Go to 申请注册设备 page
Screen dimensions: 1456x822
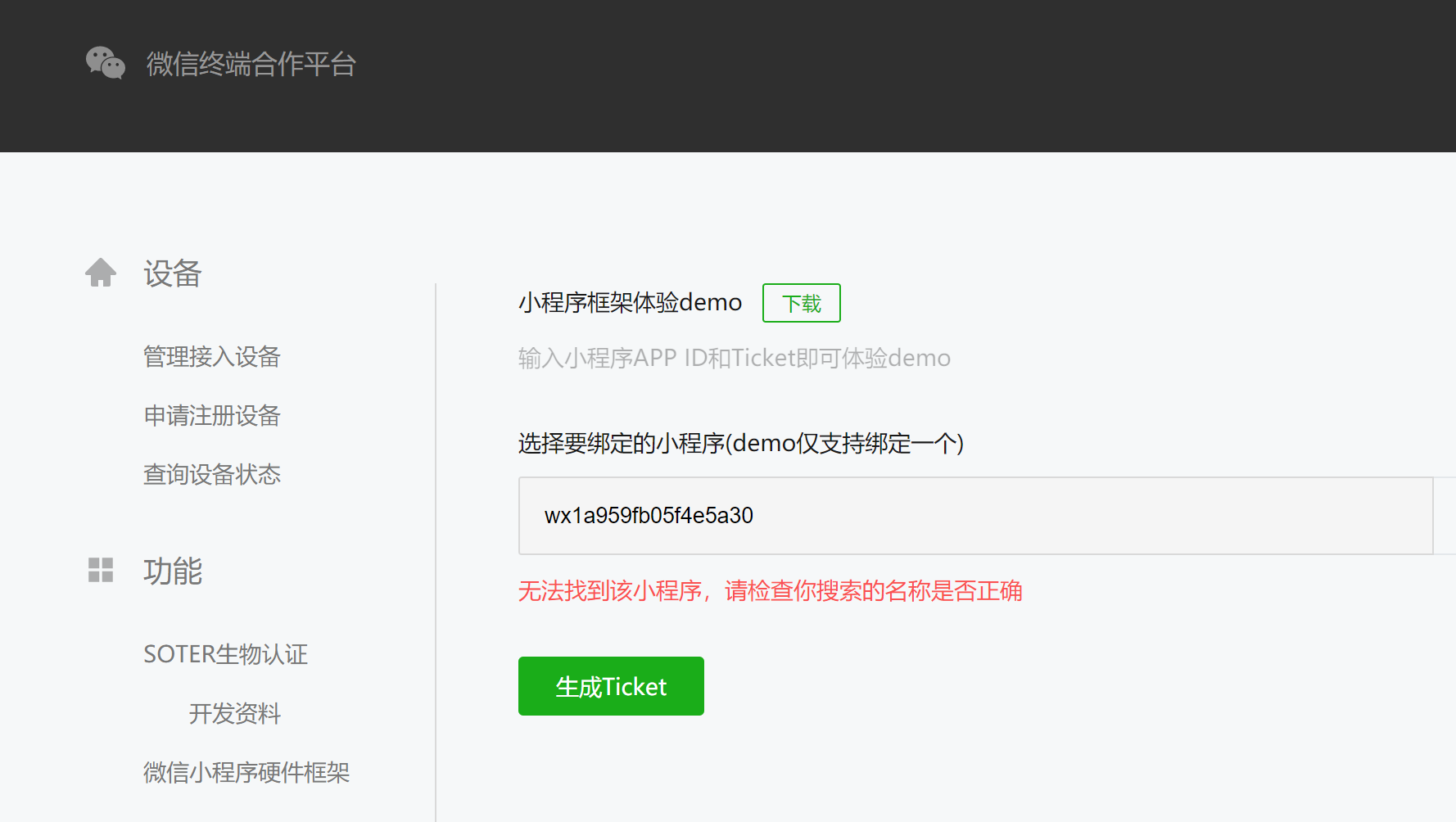click(x=212, y=416)
